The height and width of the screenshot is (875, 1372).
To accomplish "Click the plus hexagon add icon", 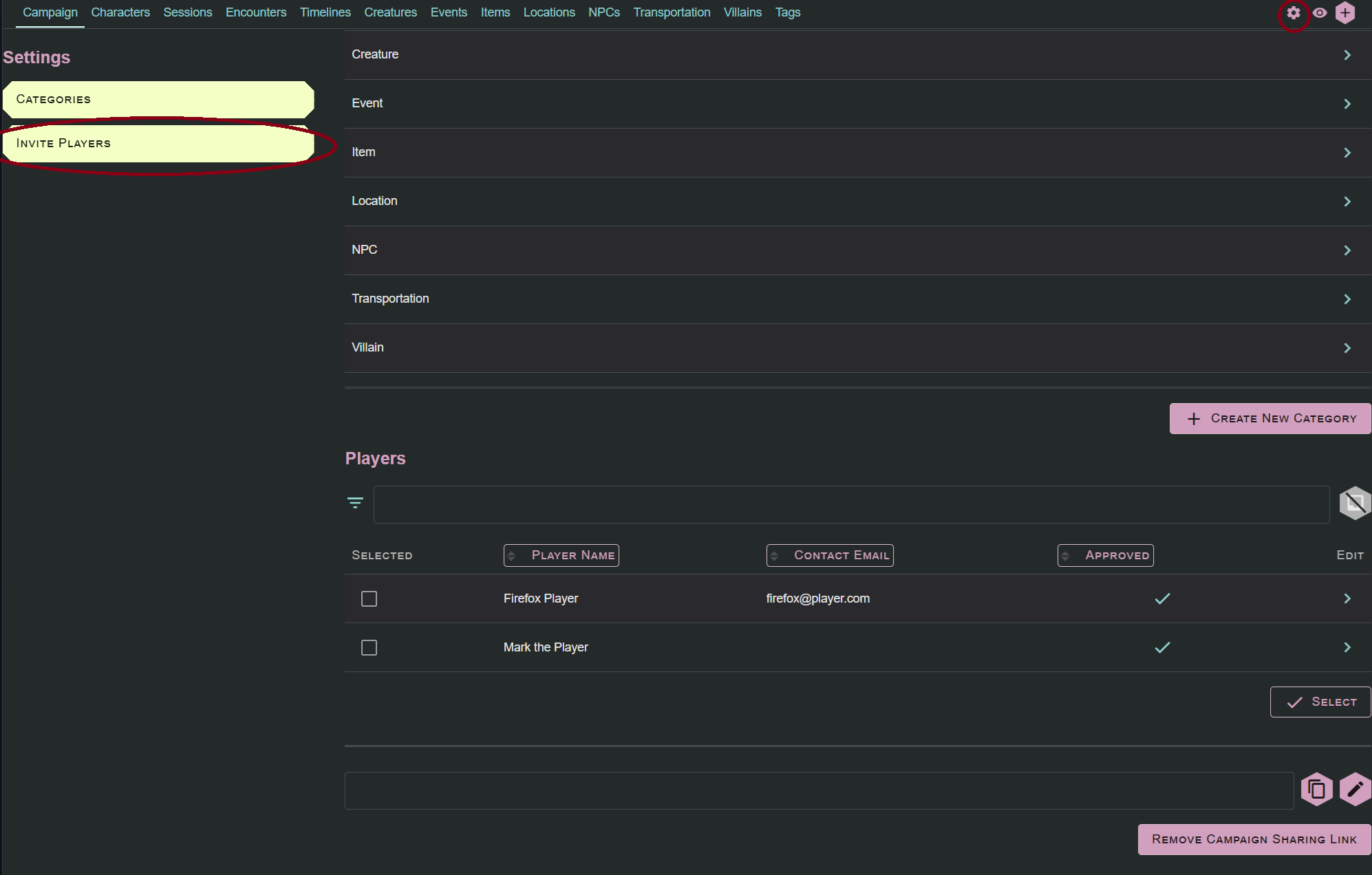I will click(x=1345, y=12).
